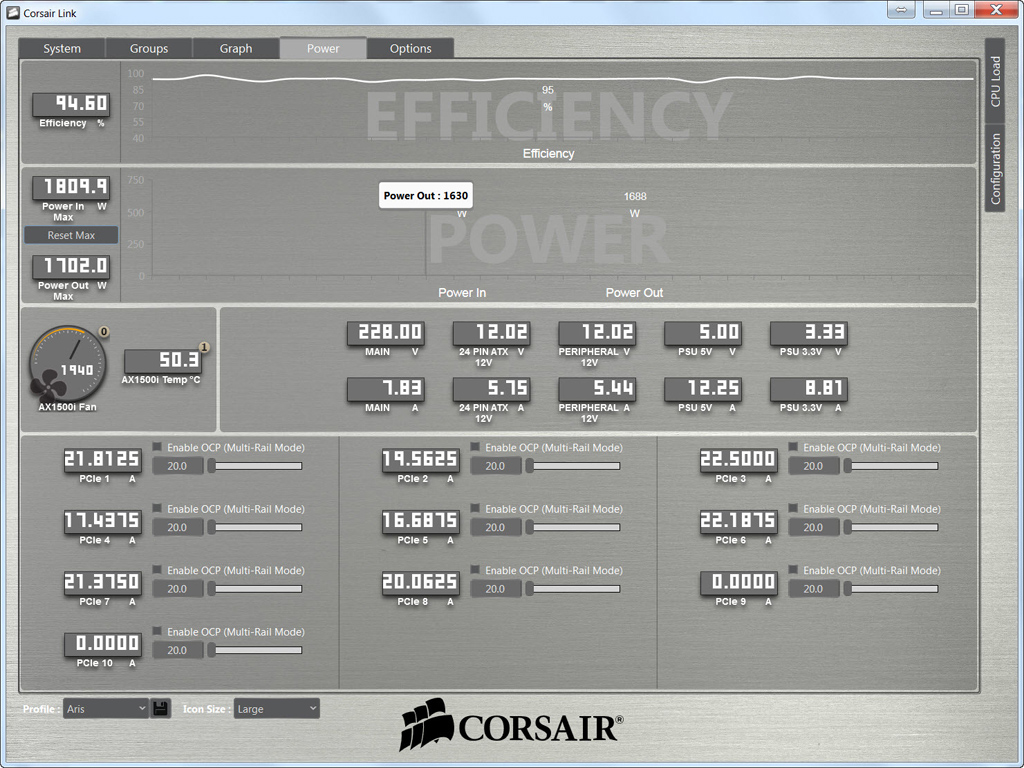Viewport: 1024px width, 768px height.
Task: Click the title bar double-arrow compact mode button
Action: (901, 10)
